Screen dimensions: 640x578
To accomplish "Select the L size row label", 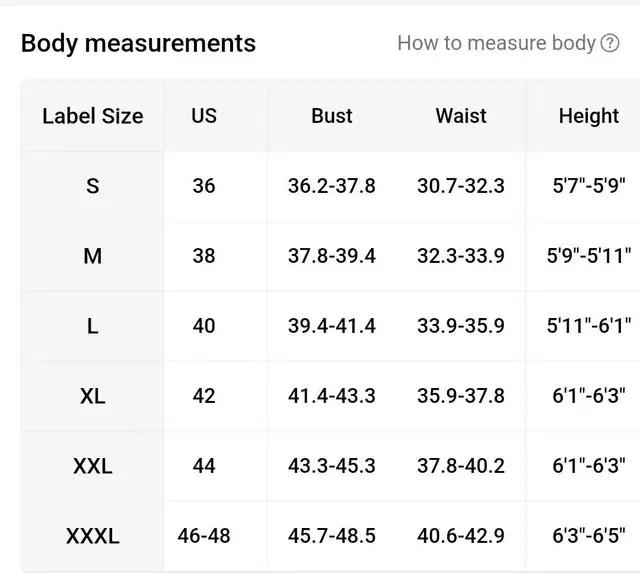I will click(x=93, y=326).
